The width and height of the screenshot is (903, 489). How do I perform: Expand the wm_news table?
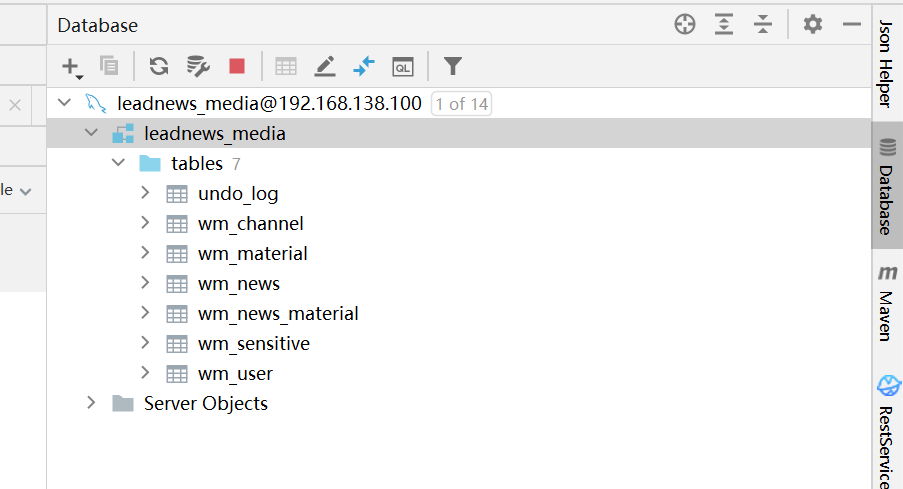145,283
